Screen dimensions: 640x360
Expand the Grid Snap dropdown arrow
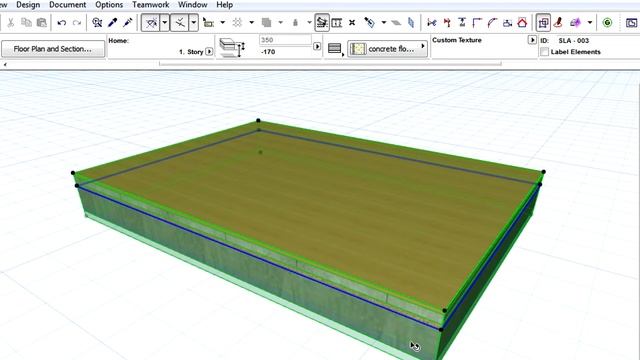(223, 23)
